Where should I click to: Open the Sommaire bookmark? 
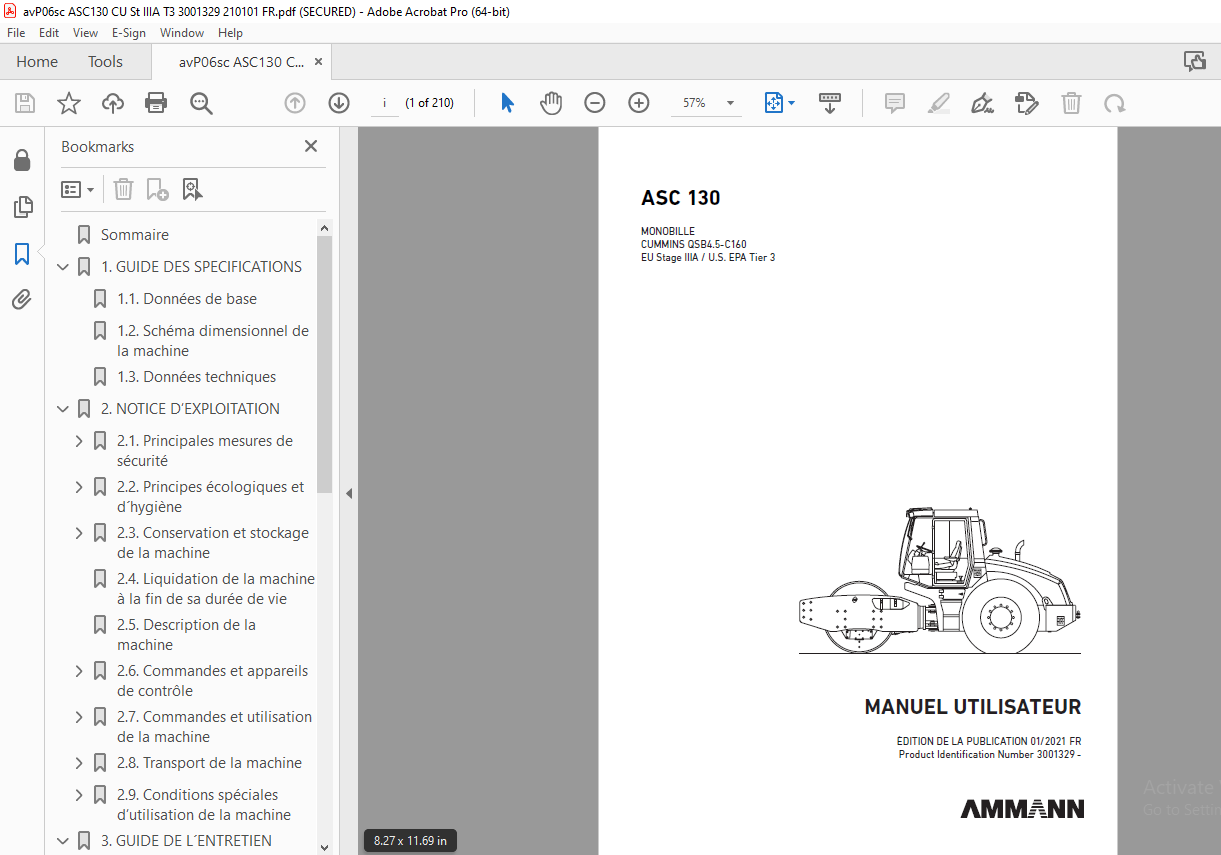(135, 235)
